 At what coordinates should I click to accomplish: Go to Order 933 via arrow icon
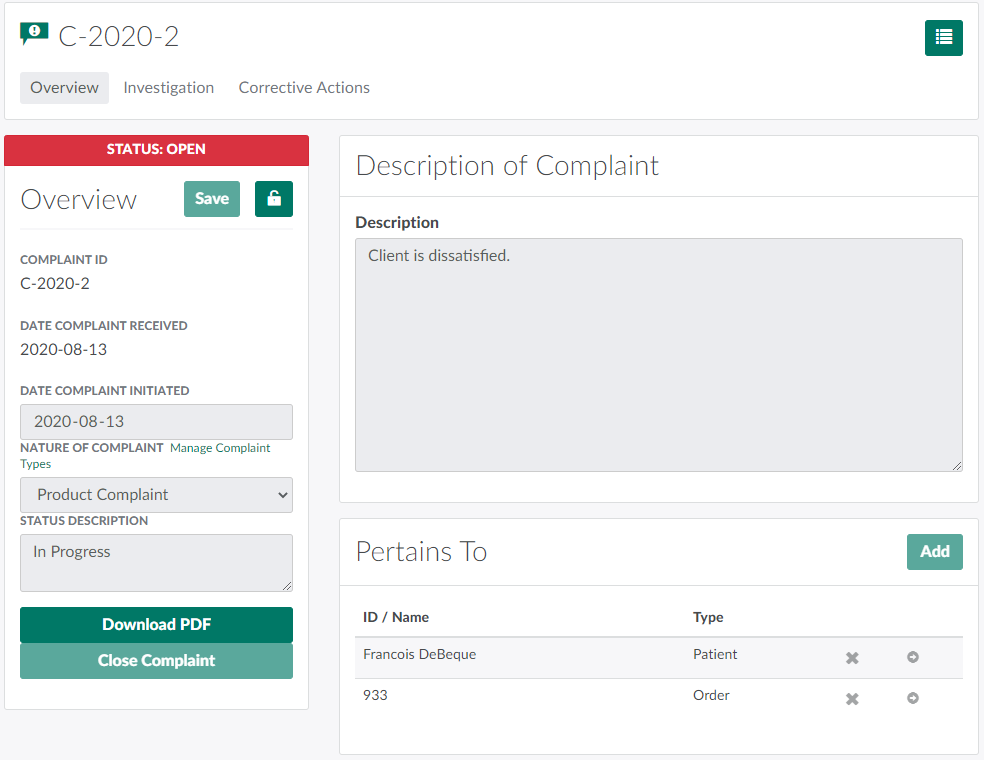[912, 698]
